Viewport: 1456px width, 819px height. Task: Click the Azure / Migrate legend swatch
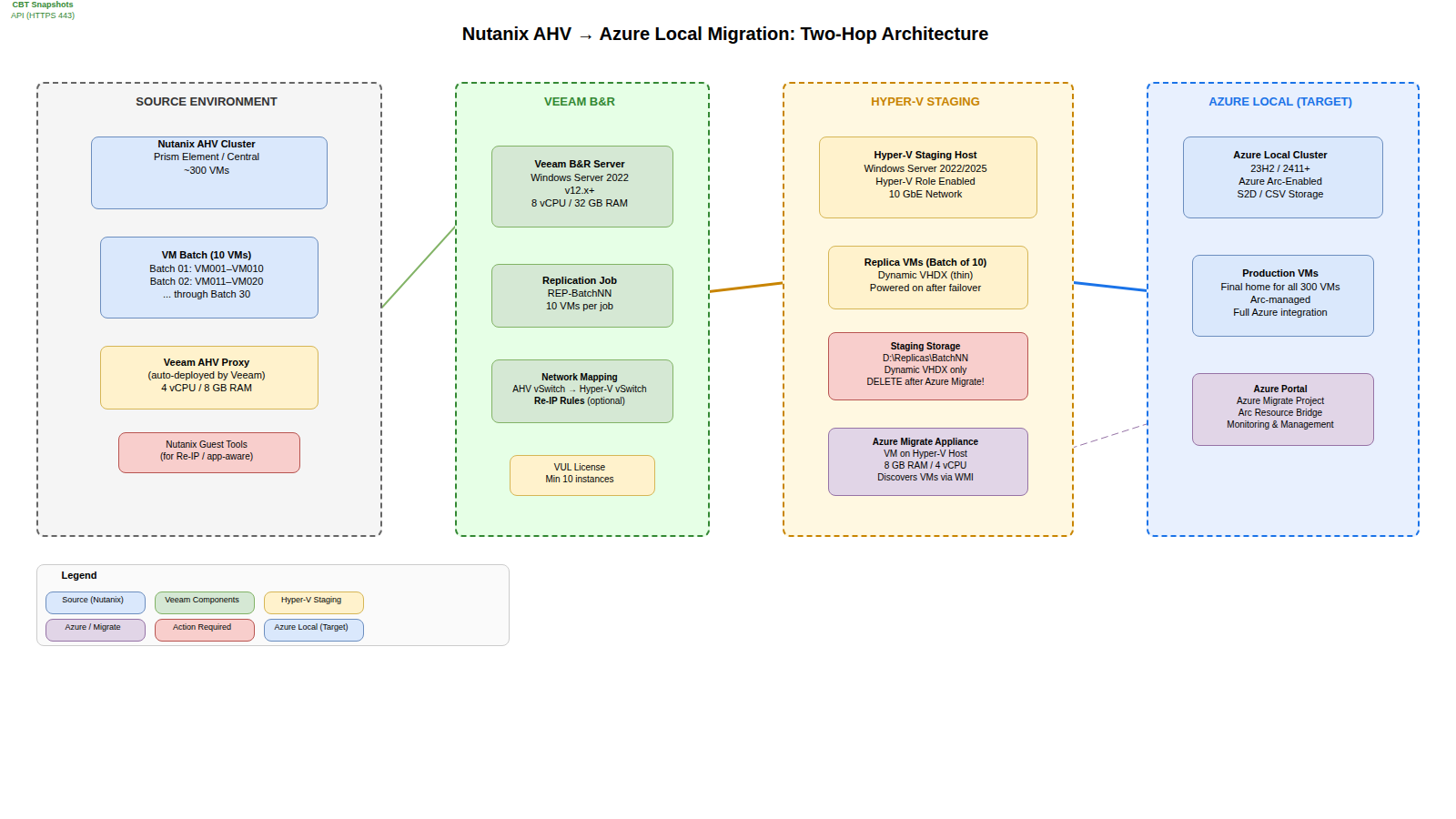point(96,630)
